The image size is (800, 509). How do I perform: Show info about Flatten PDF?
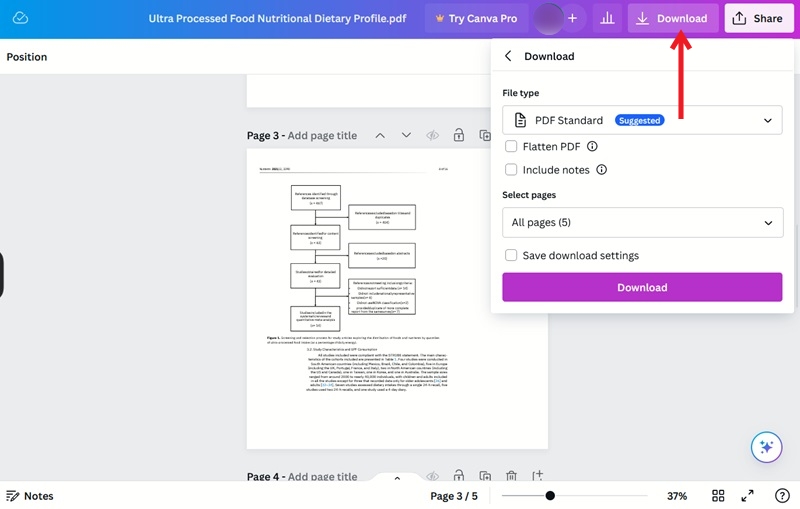[x=592, y=146]
